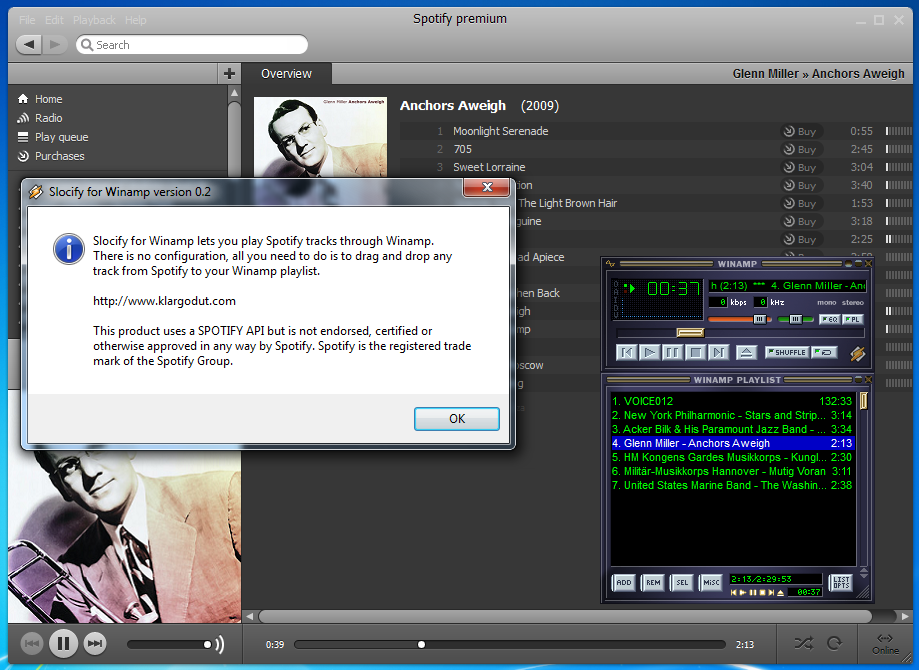Toggle the Winamp repeat button
The width and height of the screenshot is (919, 670).
(823, 352)
